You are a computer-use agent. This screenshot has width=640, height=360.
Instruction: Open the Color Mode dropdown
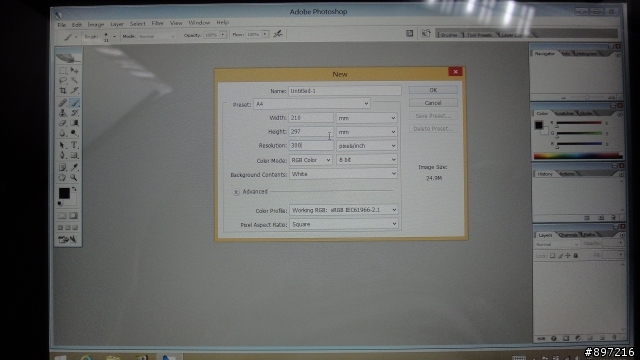311,160
